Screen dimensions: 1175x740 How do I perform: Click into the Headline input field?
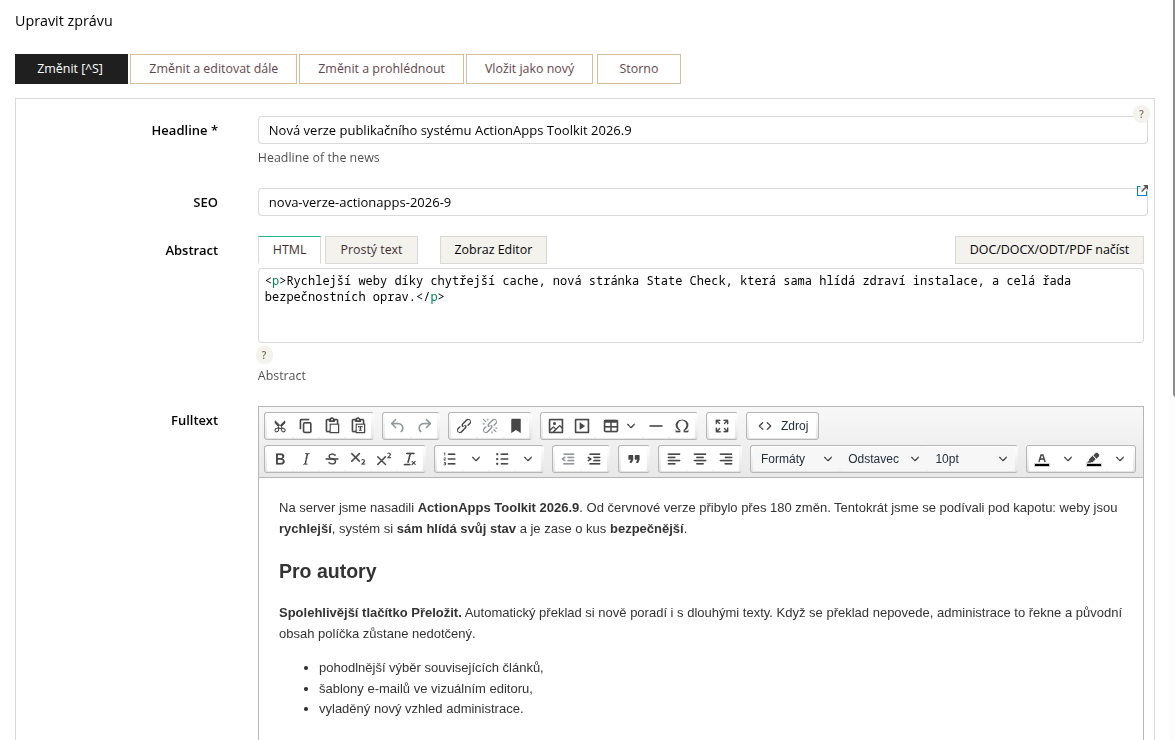pyautogui.click(x=702, y=130)
